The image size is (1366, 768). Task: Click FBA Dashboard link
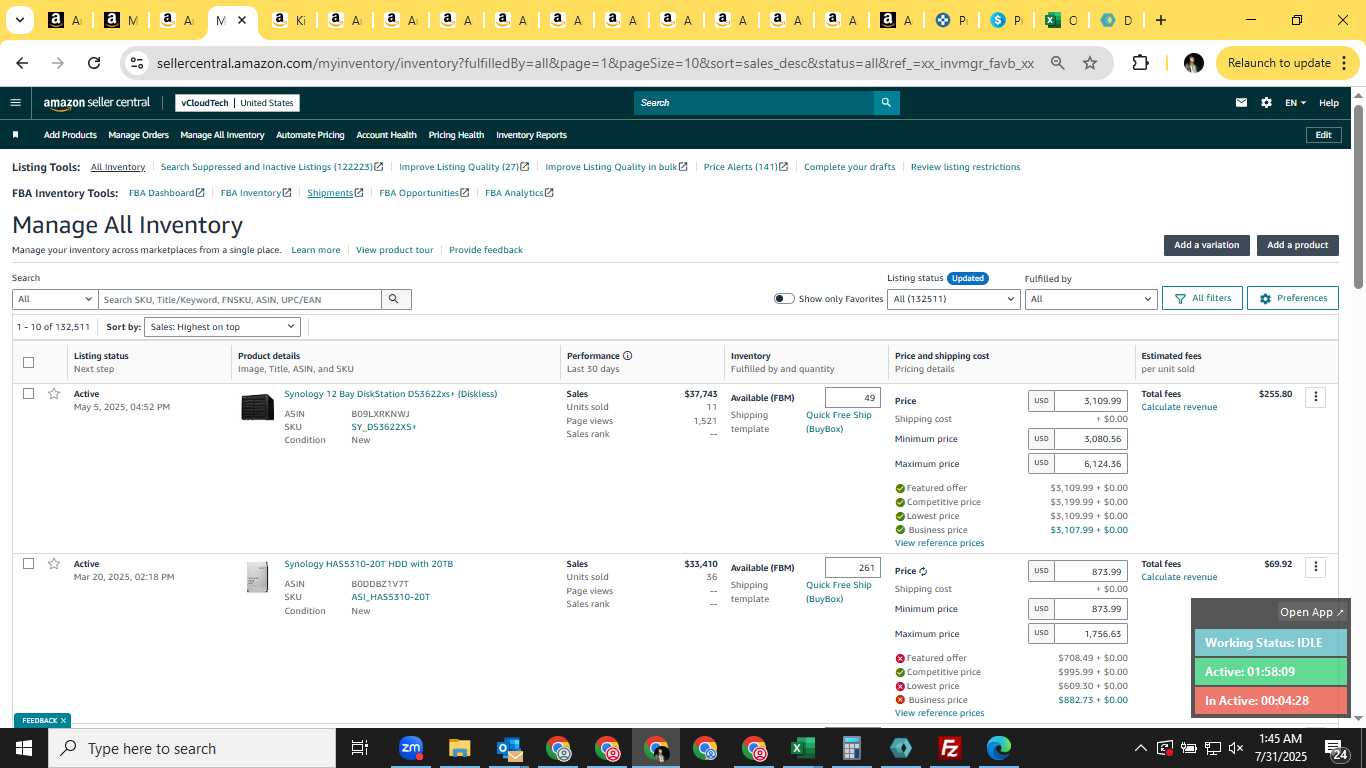click(167, 193)
